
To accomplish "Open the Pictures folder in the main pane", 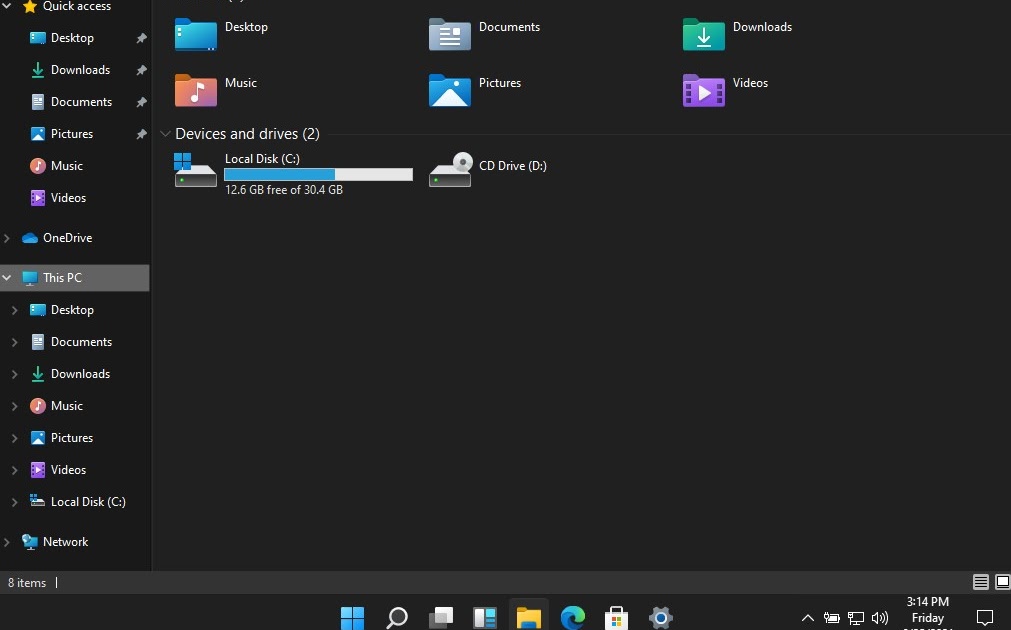I will 449,90.
